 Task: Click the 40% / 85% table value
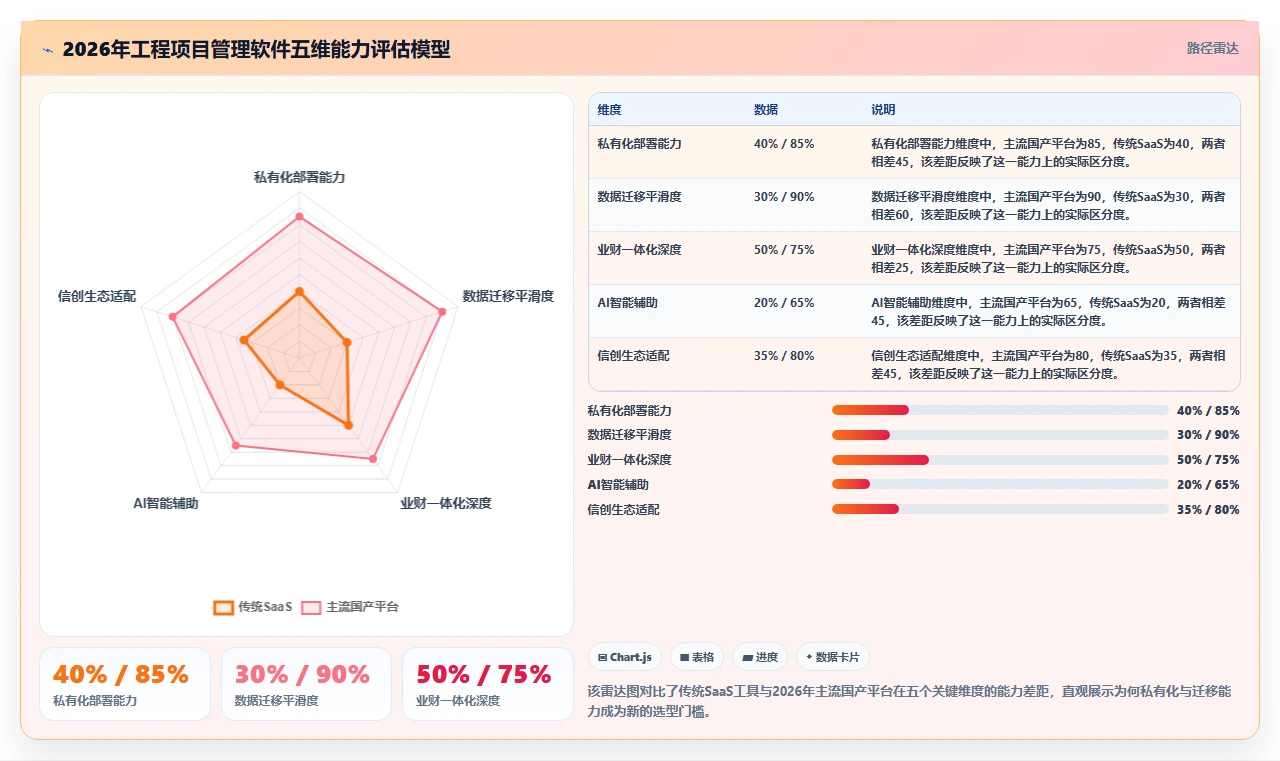784,144
